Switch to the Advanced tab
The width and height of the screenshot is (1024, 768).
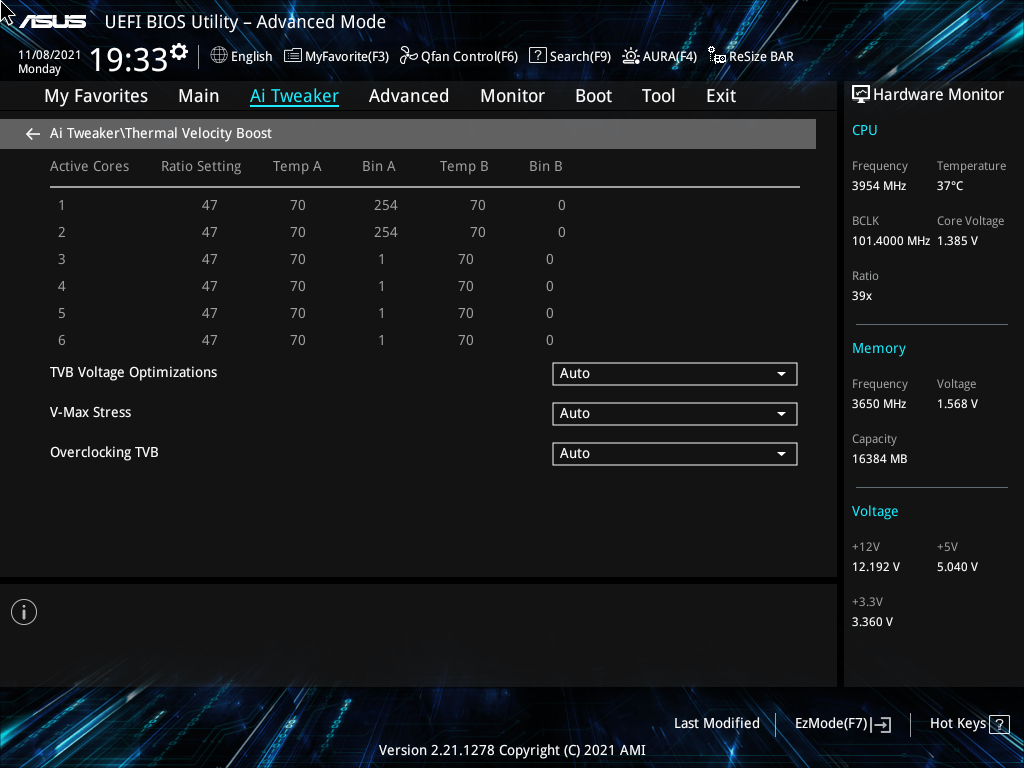tap(409, 96)
